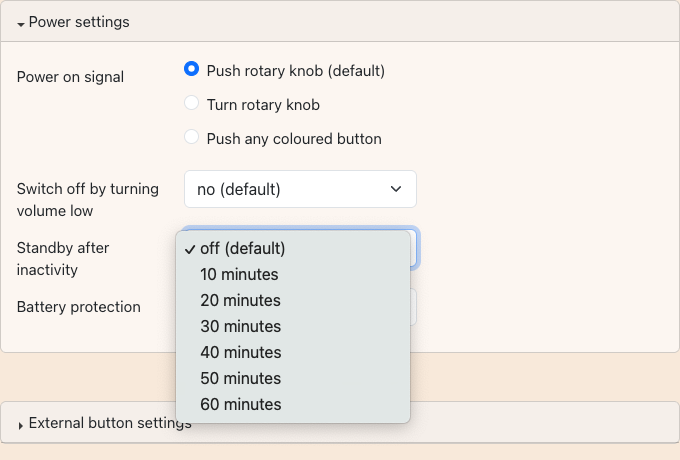Select the Push rotary knob (default) radio

point(192,70)
